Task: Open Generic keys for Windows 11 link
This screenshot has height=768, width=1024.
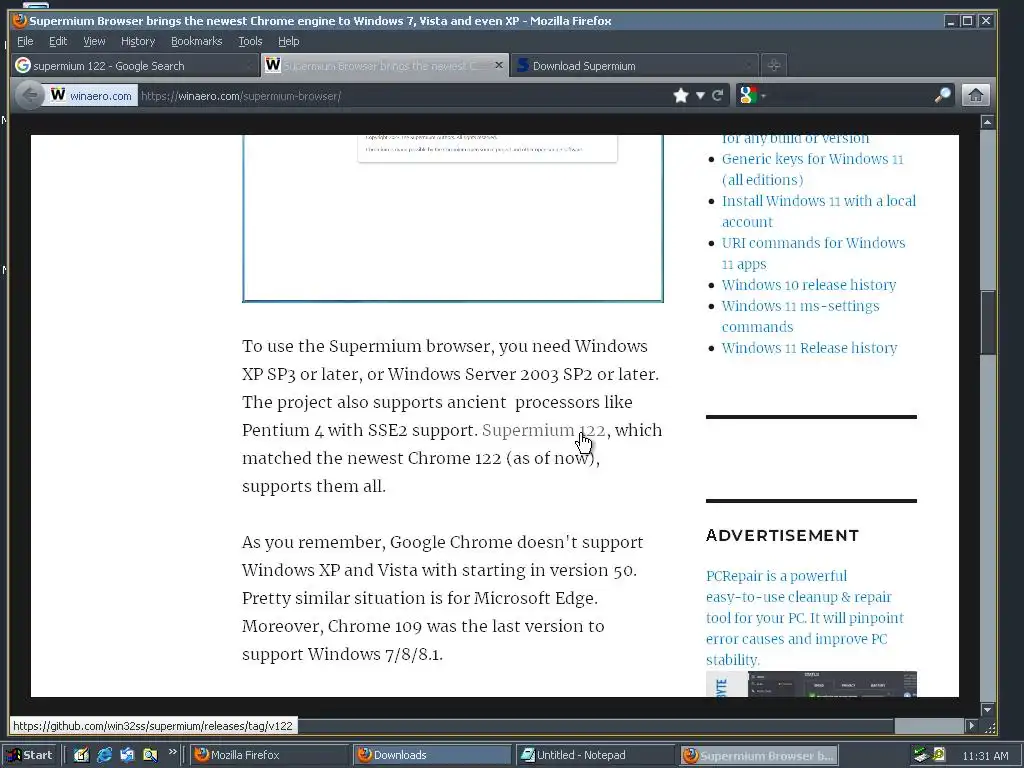Action: pyautogui.click(x=812, y=169)
